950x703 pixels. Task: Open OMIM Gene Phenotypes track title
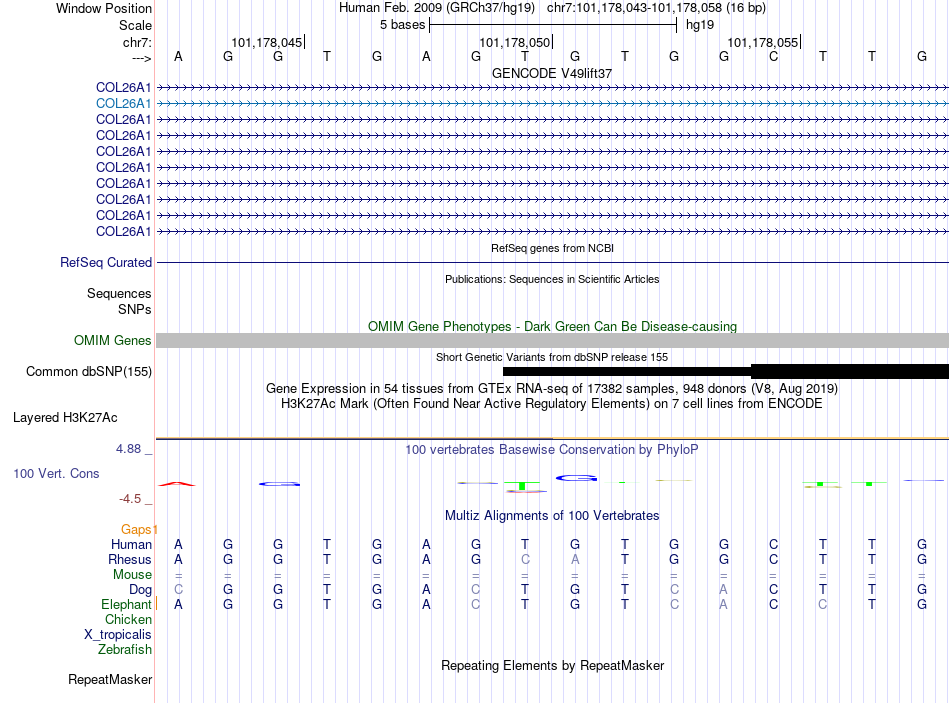pos(552,327)
